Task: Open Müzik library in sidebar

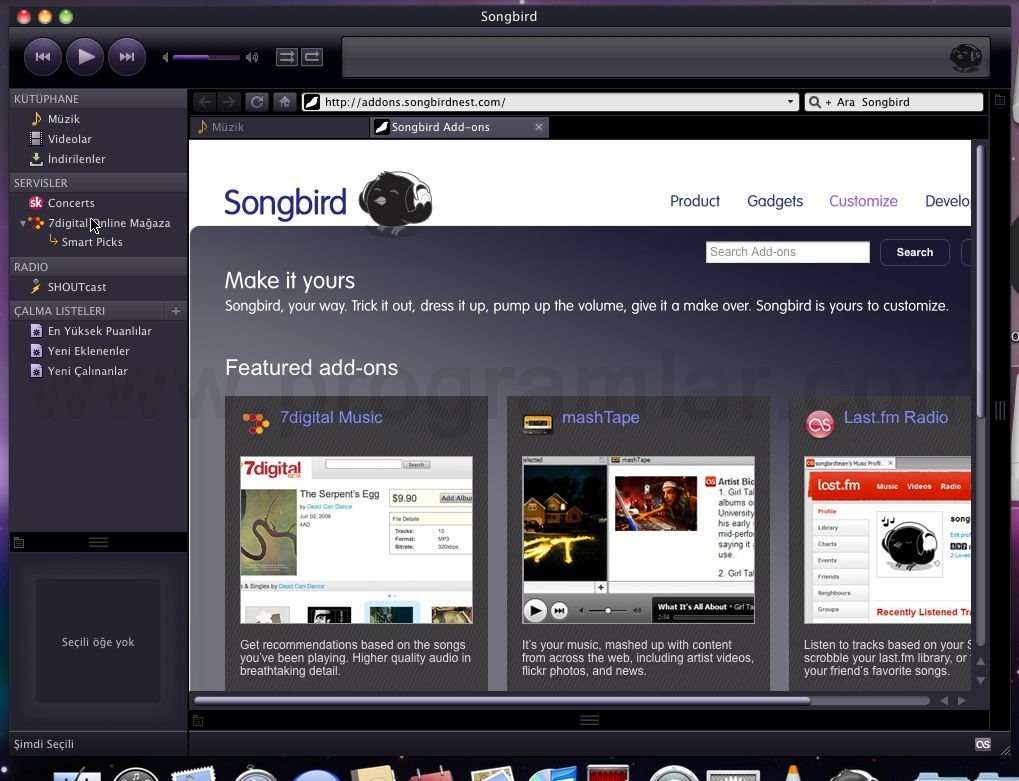Action: pos(64,119)
